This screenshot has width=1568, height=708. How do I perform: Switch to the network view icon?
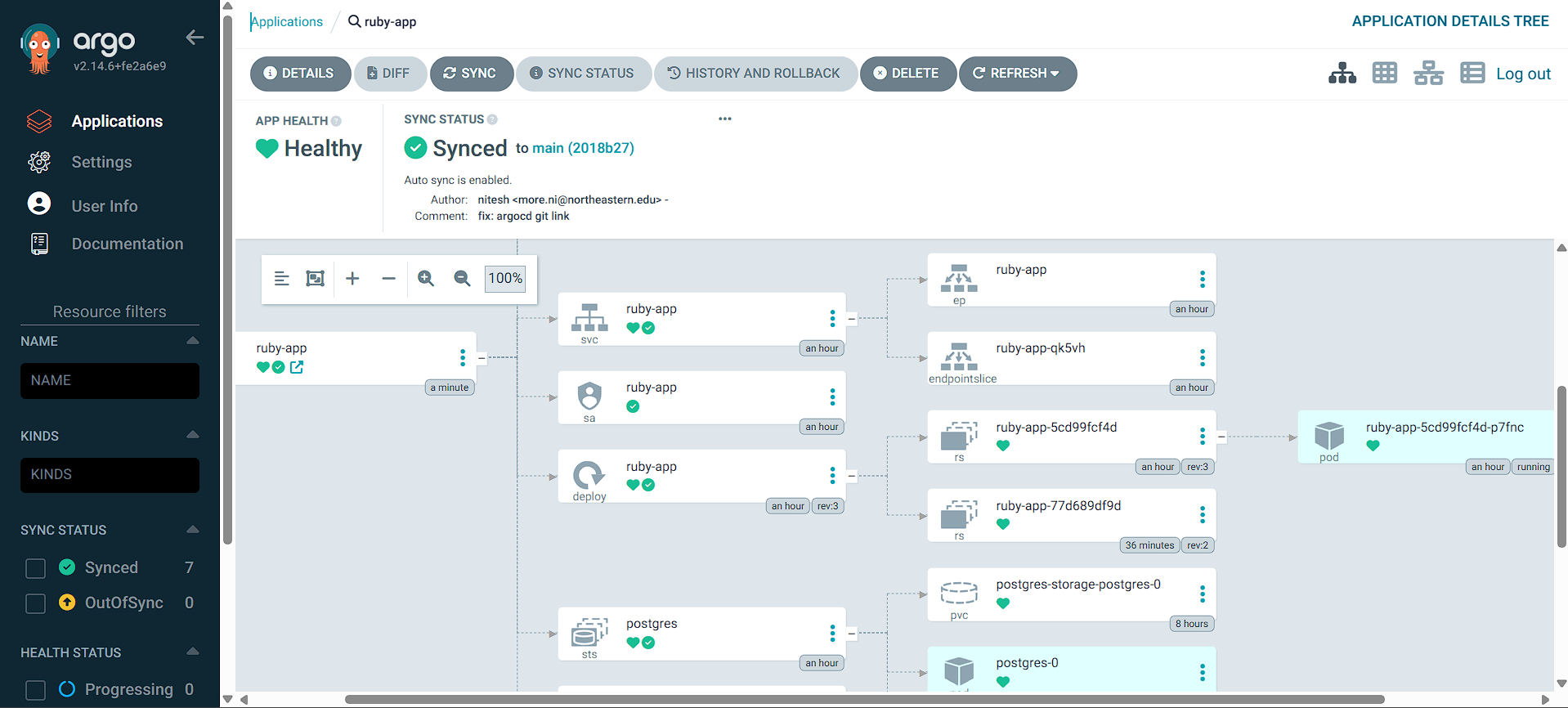1427,74
